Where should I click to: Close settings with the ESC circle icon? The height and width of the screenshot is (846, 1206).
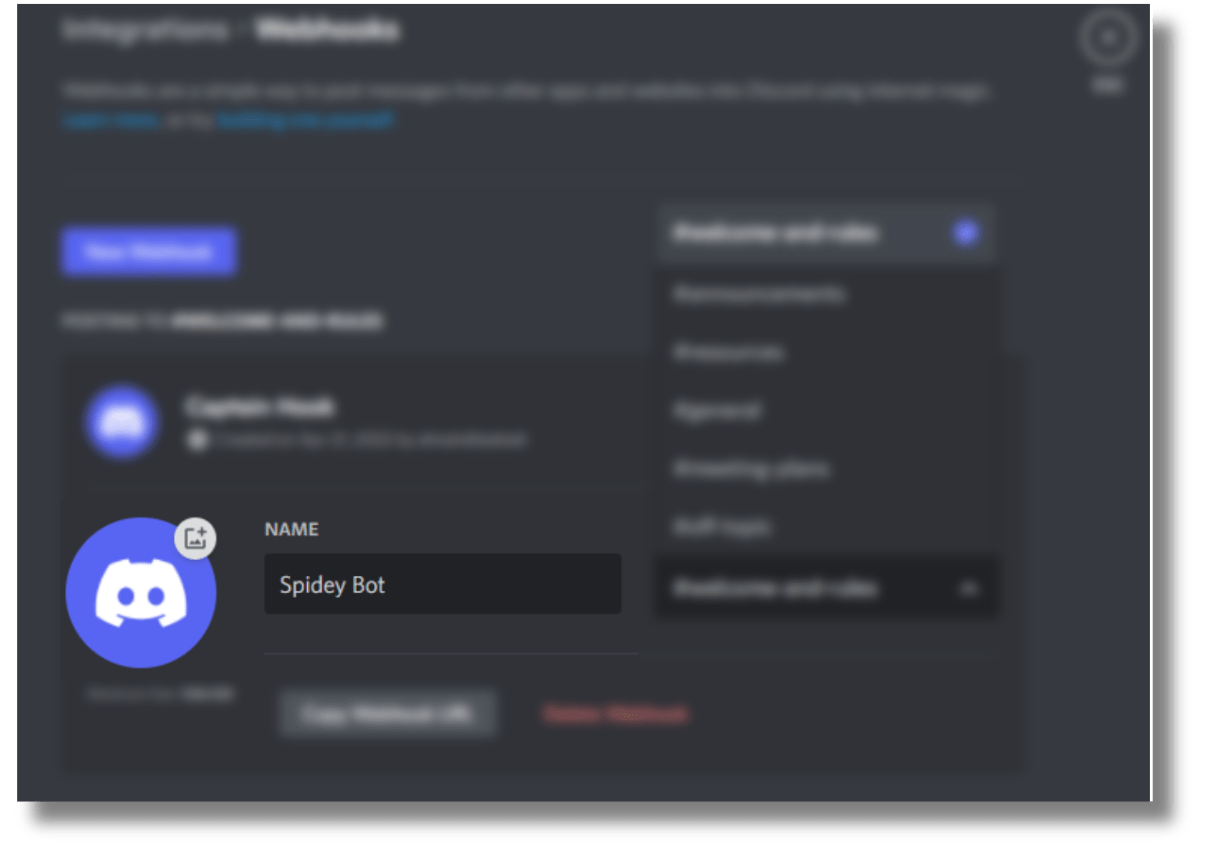click(1107, 38)
